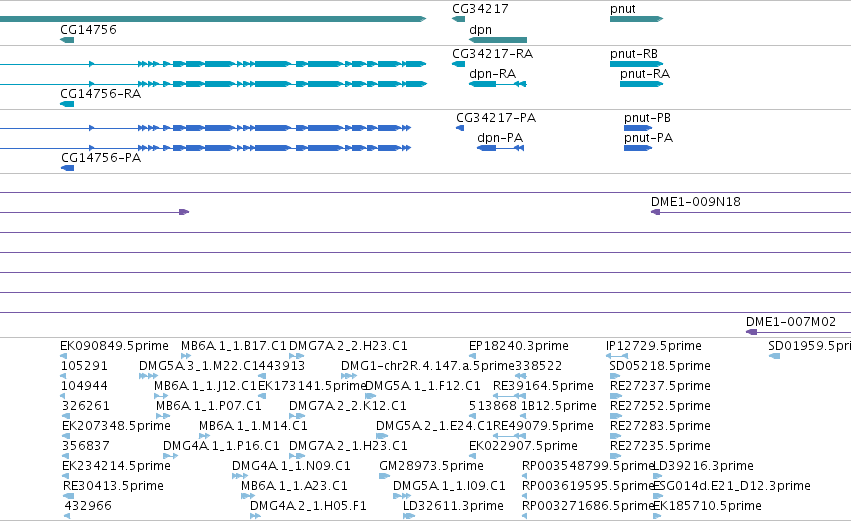This screenshot has height=521, width=851.
Task: Select the DMG5A.1_1.I09.C1 label
Action: click(x=449, y=486)
